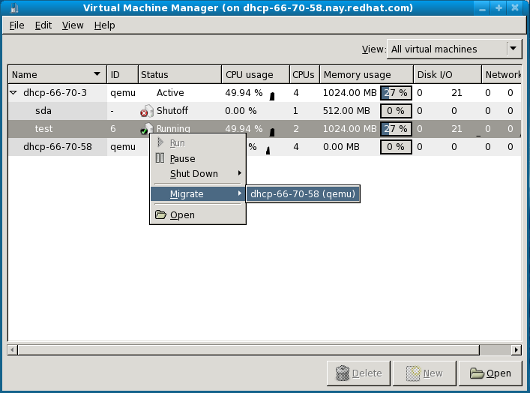Click the trash icon on Delete button
The image size is (530, 393).
coord(342,373)
